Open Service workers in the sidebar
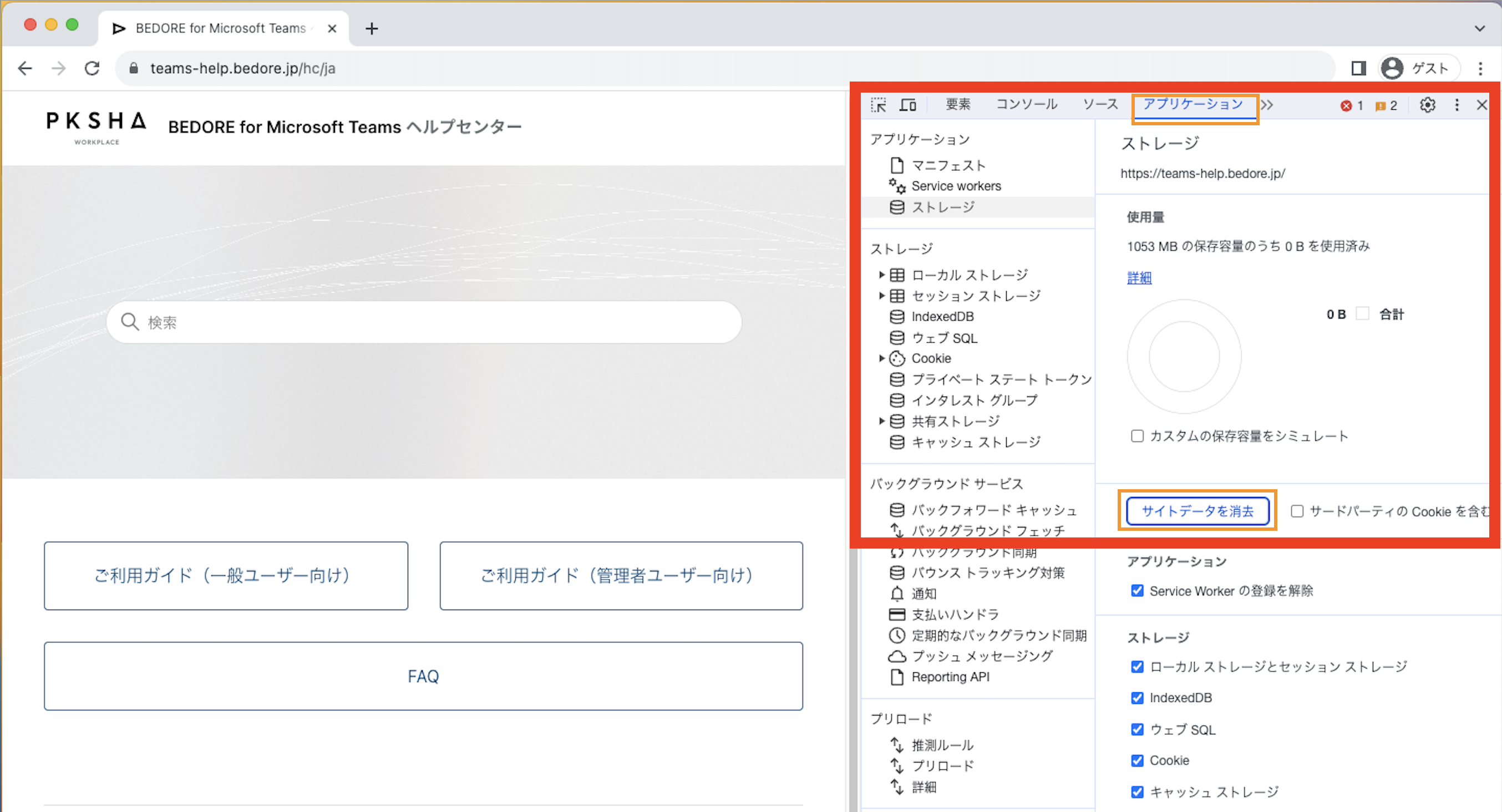Viewport: 1502px width, 812px height. [956, 186]
